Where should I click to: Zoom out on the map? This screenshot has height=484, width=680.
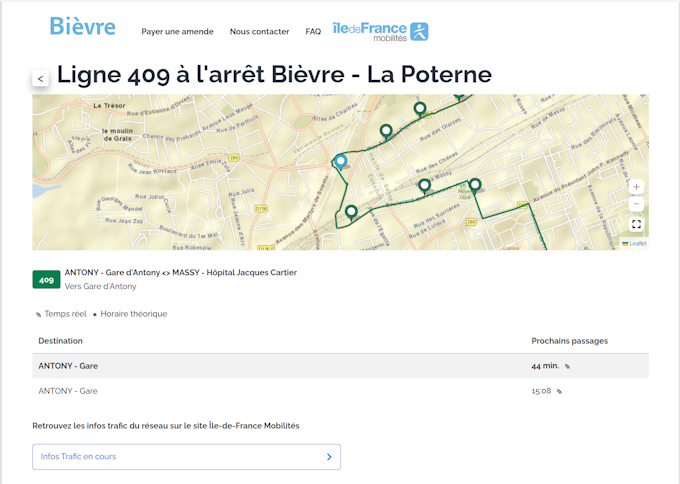(636, 205)
